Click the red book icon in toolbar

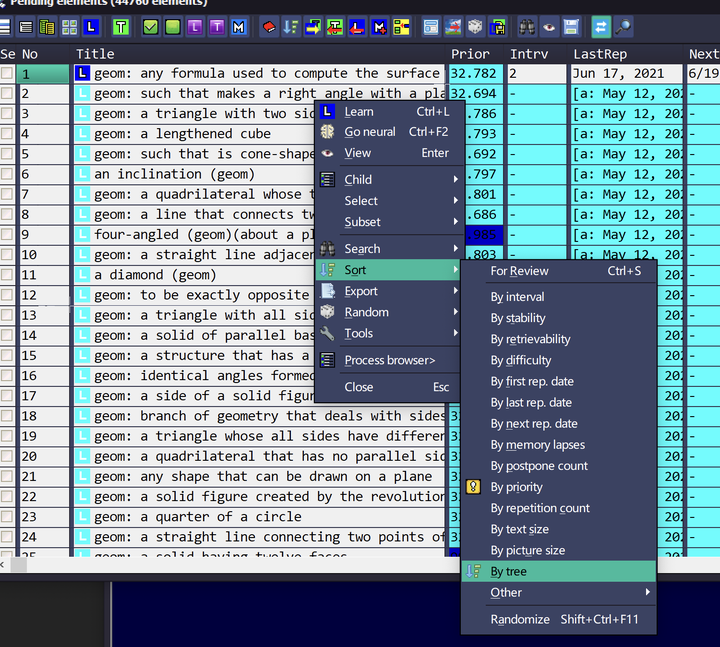tap(269, 27)
